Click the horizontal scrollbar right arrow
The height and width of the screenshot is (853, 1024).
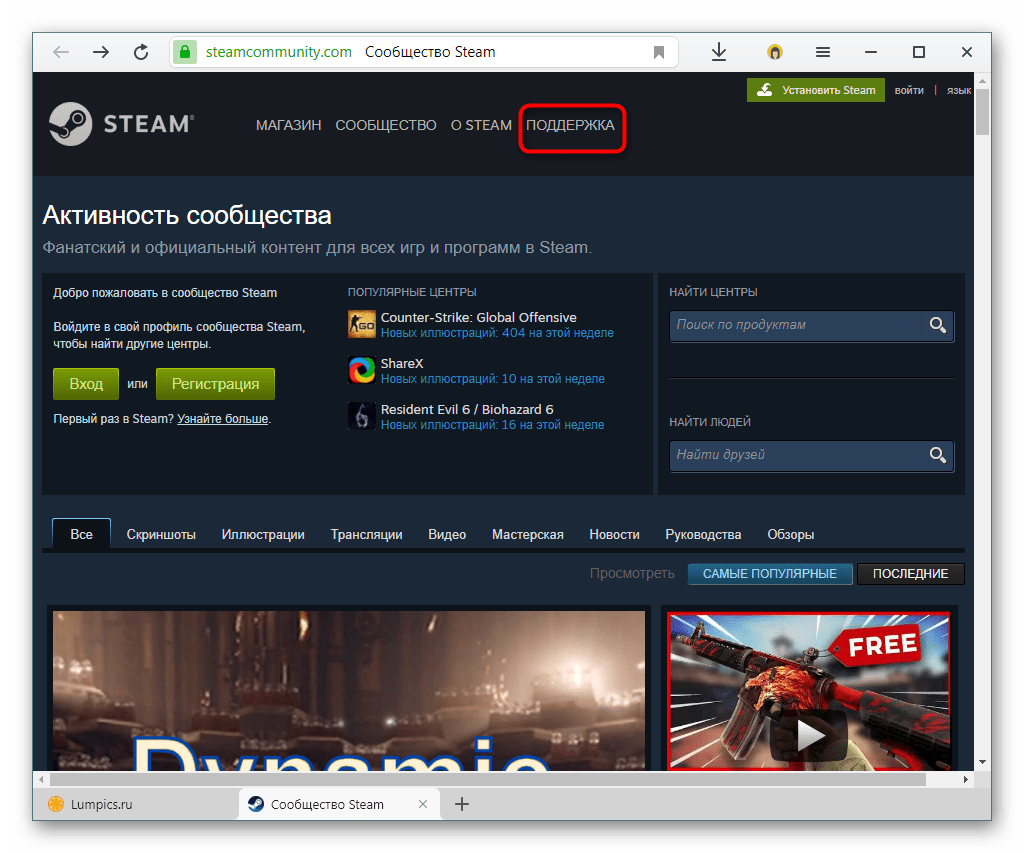[x=966, y=779]
